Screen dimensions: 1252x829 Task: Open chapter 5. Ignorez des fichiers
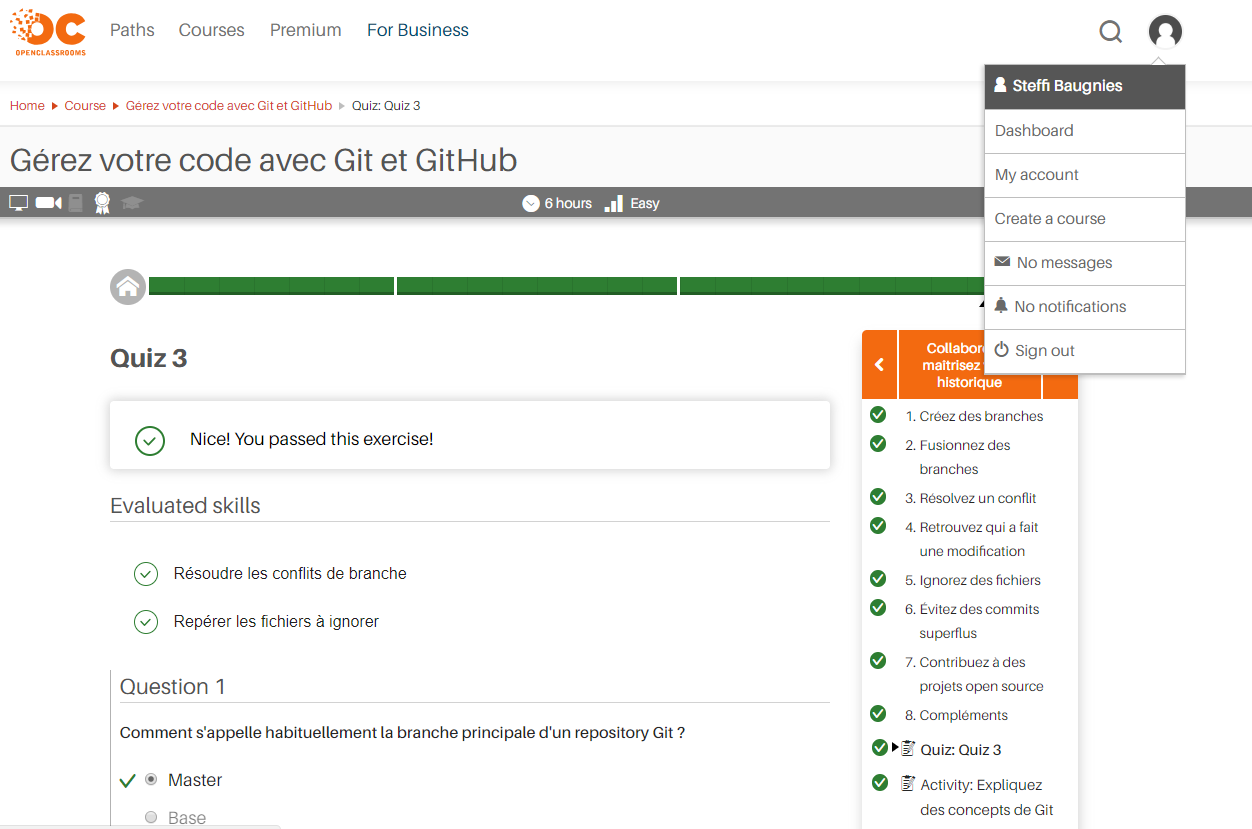coord(973,580)
